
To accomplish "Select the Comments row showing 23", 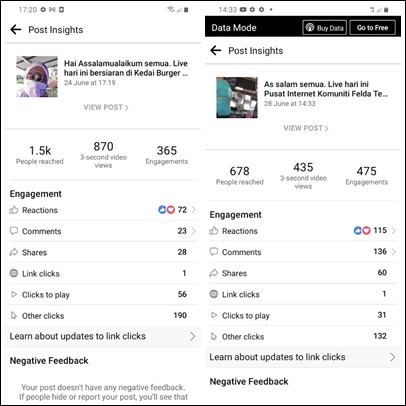I will (x=103, y=231).
